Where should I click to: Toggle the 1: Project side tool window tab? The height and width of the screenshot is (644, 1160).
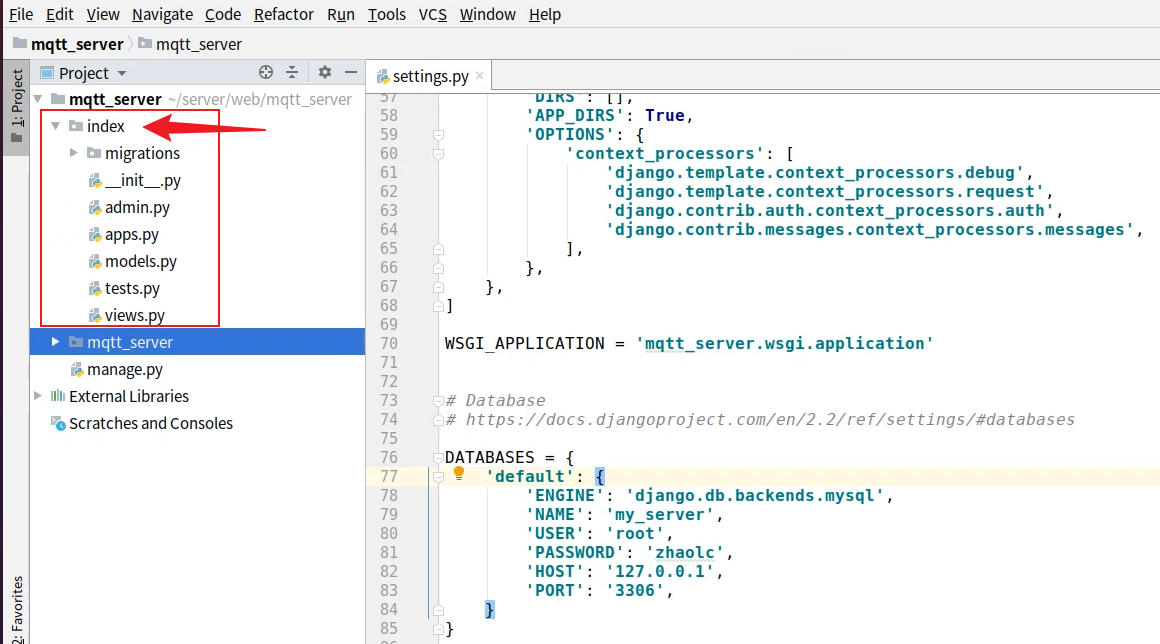pyautogui.click(x=17, y=106)
